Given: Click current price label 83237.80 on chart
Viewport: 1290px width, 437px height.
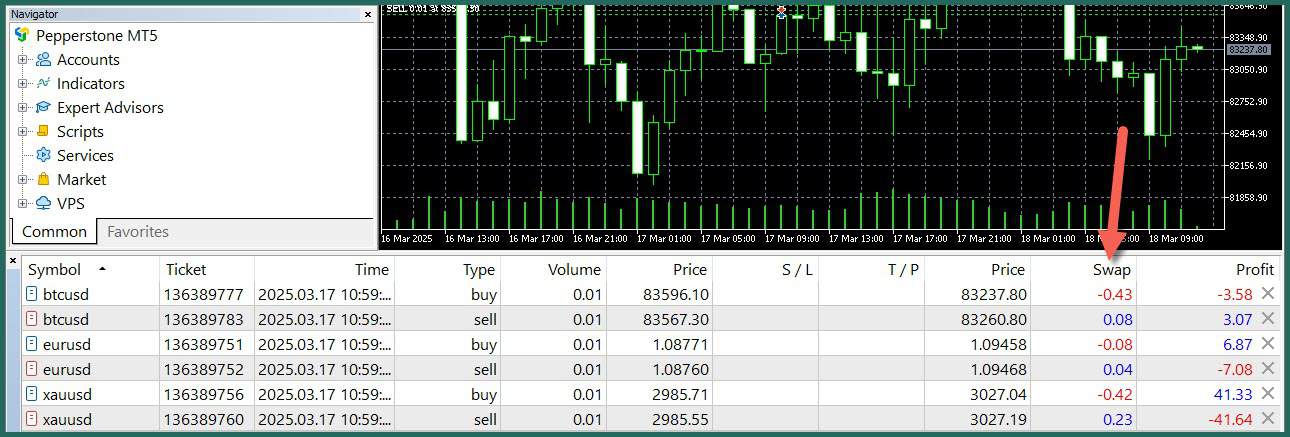Looking at the screenshot, I should coord(1248,49).
